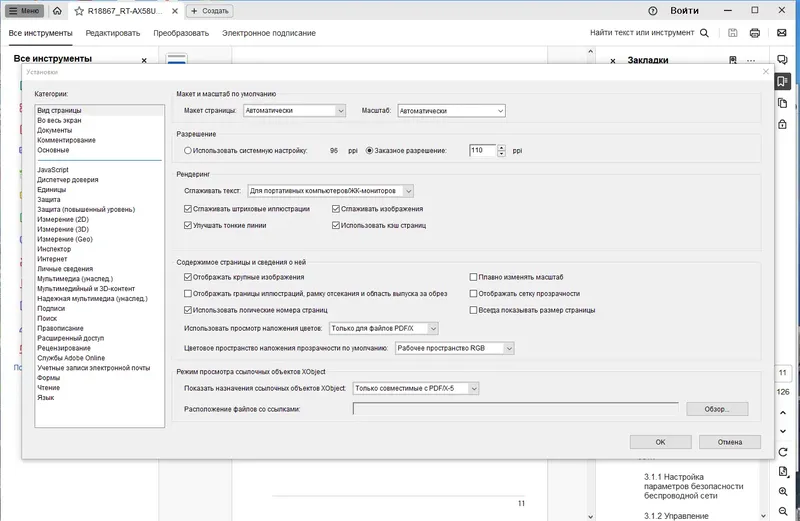Screen dimensions: 800x521
Task: Toggle Отображать крупные изображения checkbox
Action: pos(188,277)
